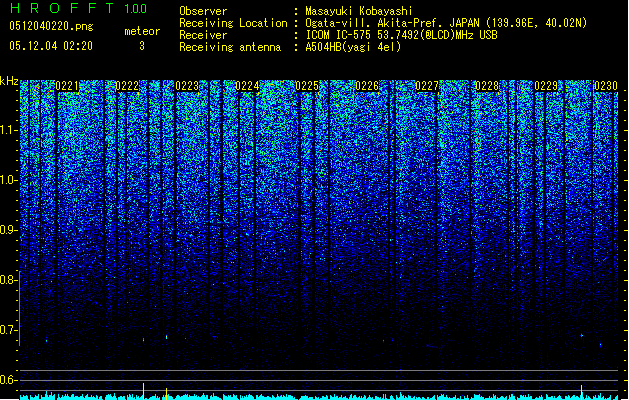Select the 0226 time marker
The height and width of the screenshot is (400, 629).
click(x=367, y=86)
